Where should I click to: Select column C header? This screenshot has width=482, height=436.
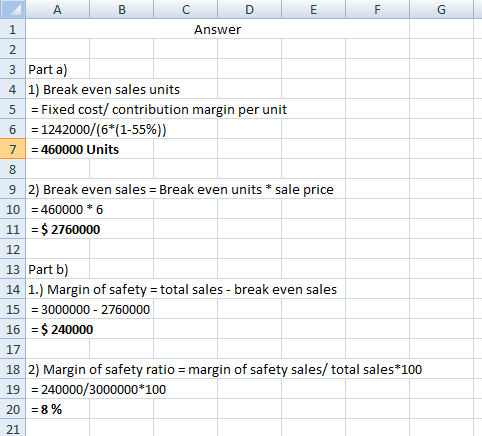[x=186, y=9]
